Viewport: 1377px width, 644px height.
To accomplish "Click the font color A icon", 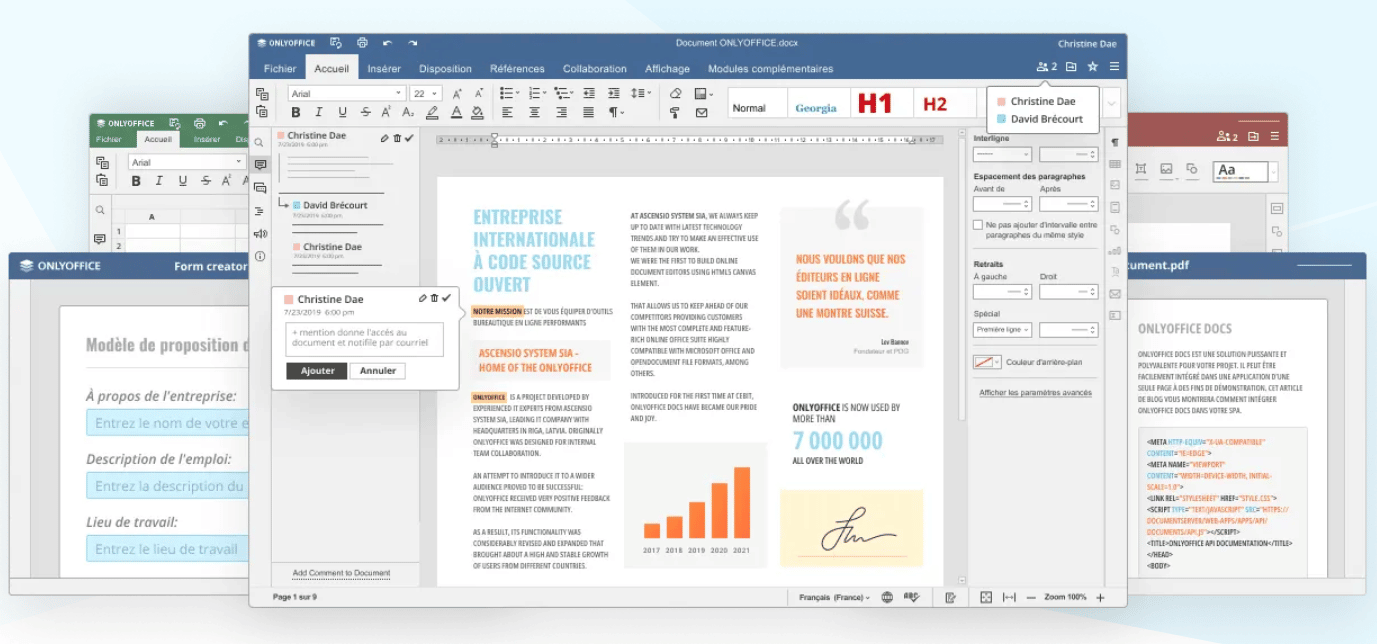I will tap(456, 113).
